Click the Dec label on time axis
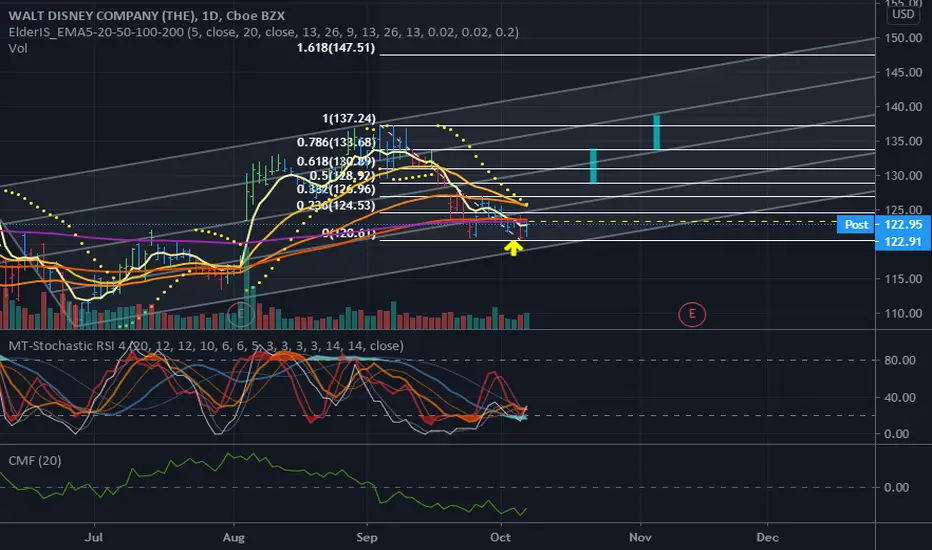Image resolution: width=932 pixels, height=550 pixels. (x=767, y=537)
